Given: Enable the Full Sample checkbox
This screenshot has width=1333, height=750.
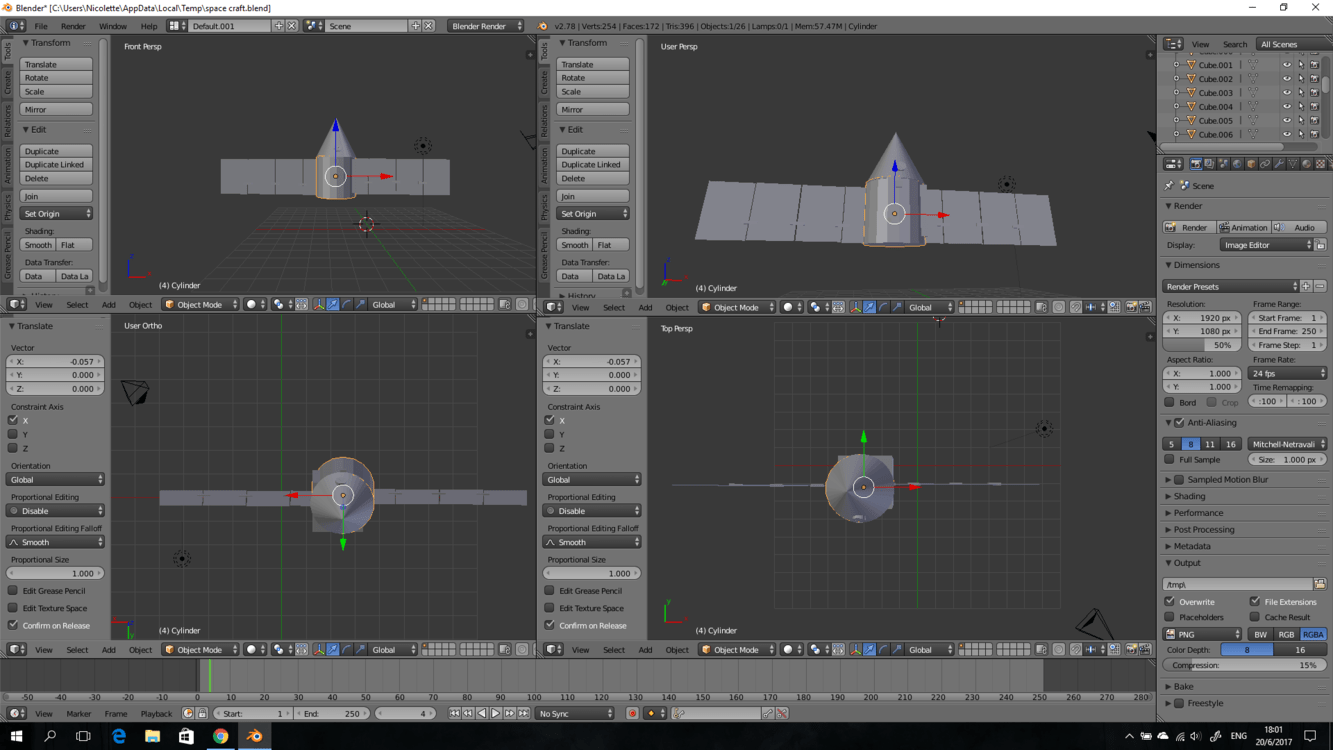Looking at the screenshot, I should [x=1170, y=460].
